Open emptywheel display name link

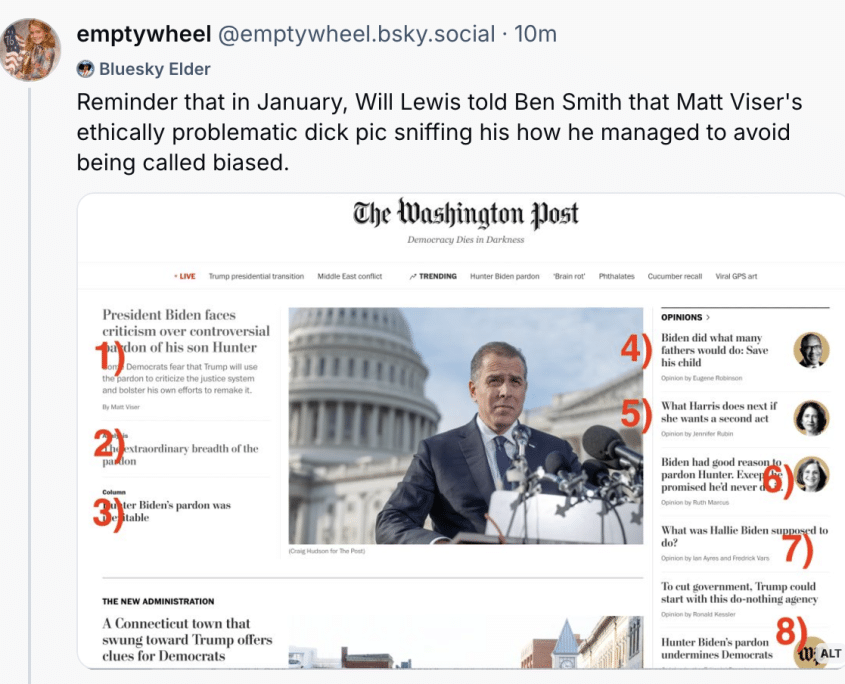(x=143, y=34)
